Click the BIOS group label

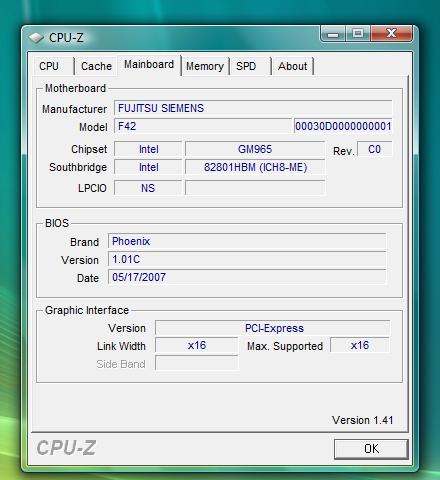tap(57, 223)
